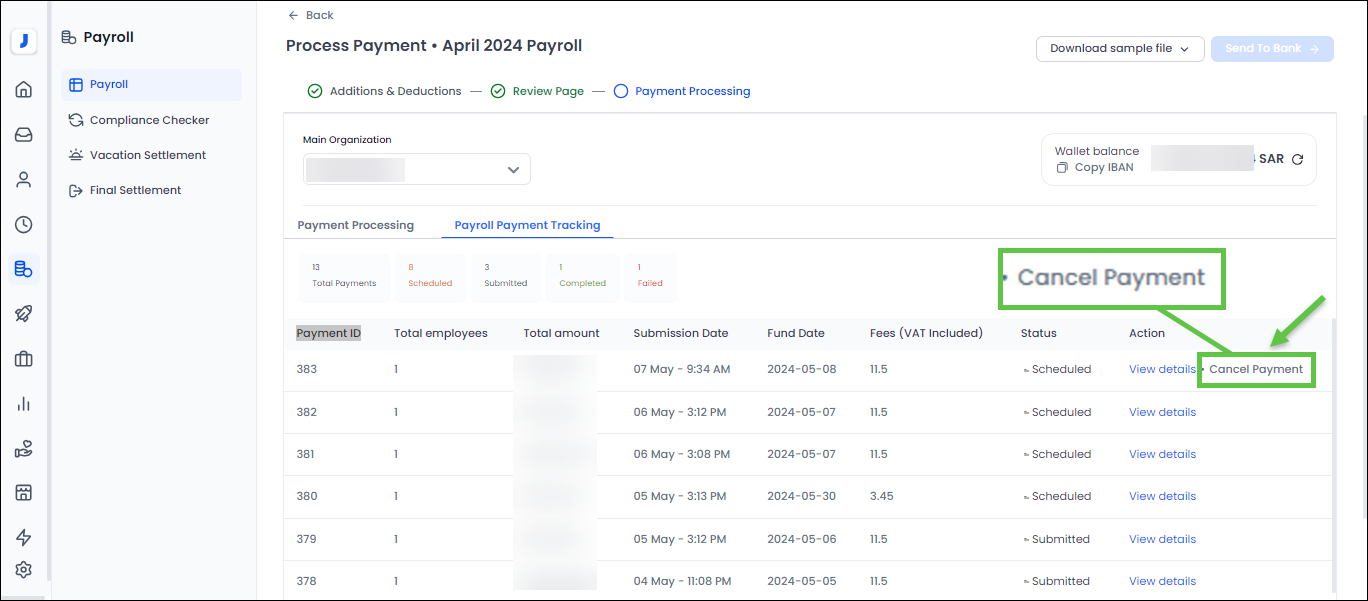Filter by the Failed payments card
This screenshot has height=601, width=1368.
click(x=651, y=275)
